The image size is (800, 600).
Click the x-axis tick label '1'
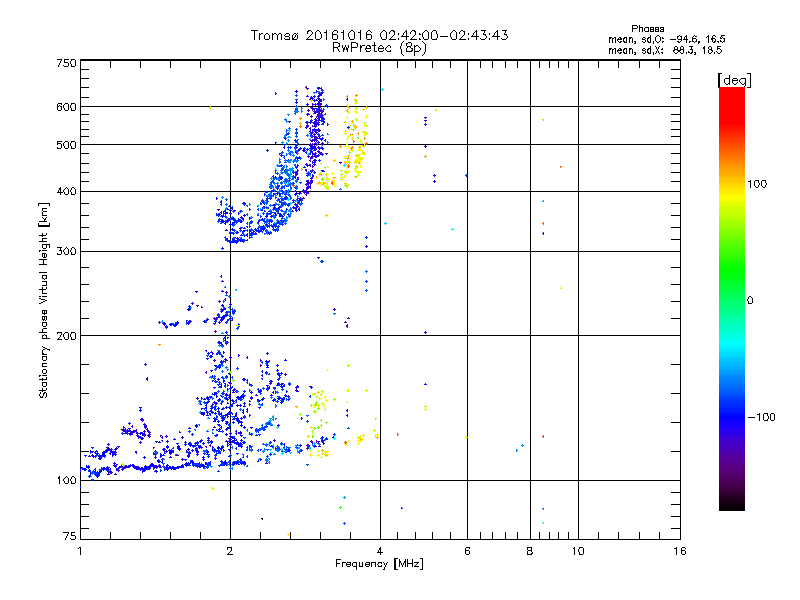tap(80, 551)
